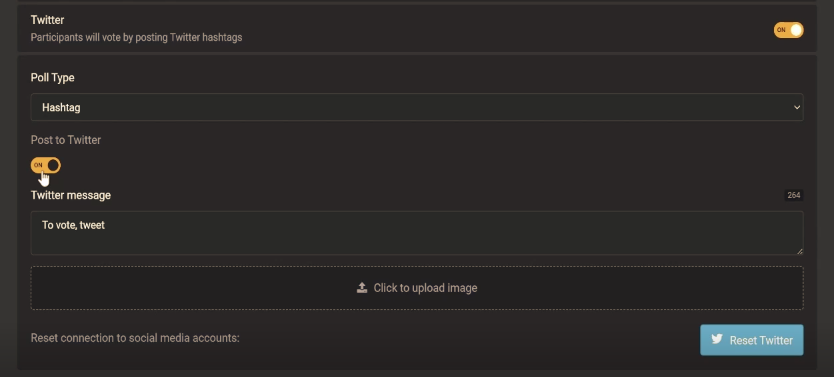Click the Post to Twitter label

[x=66, y=140]
